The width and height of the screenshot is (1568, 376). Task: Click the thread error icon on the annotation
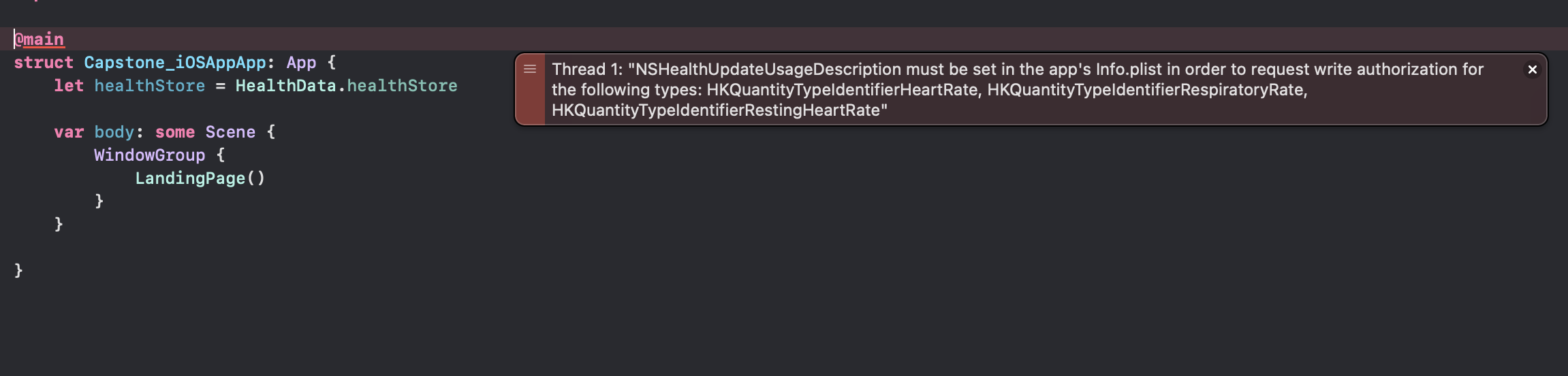tap(530, 69)
